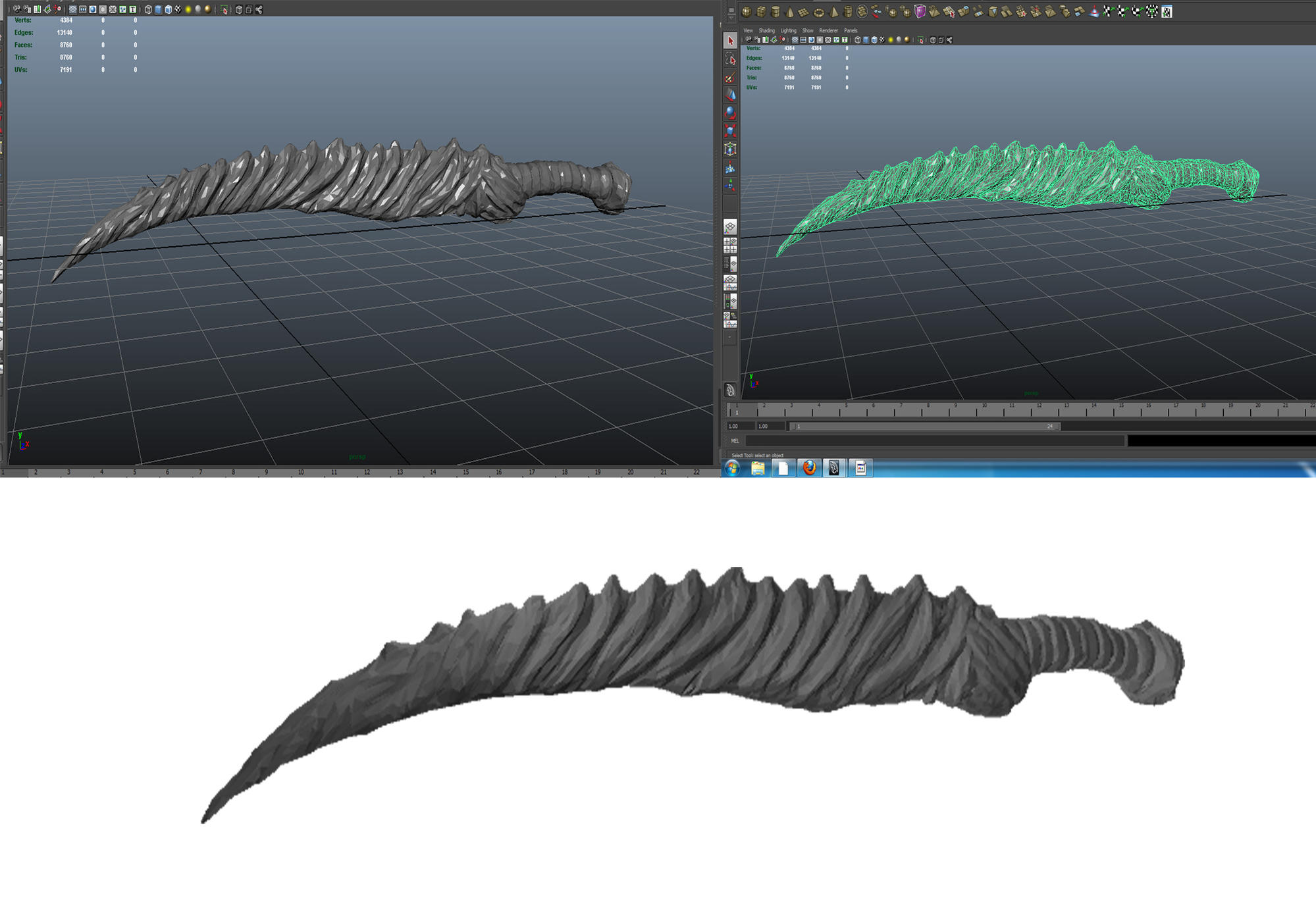The height and width of the screenshot is (921, 1316).
Task: Create a polygon cube from the shelf
Action: [x=761, y=11]
